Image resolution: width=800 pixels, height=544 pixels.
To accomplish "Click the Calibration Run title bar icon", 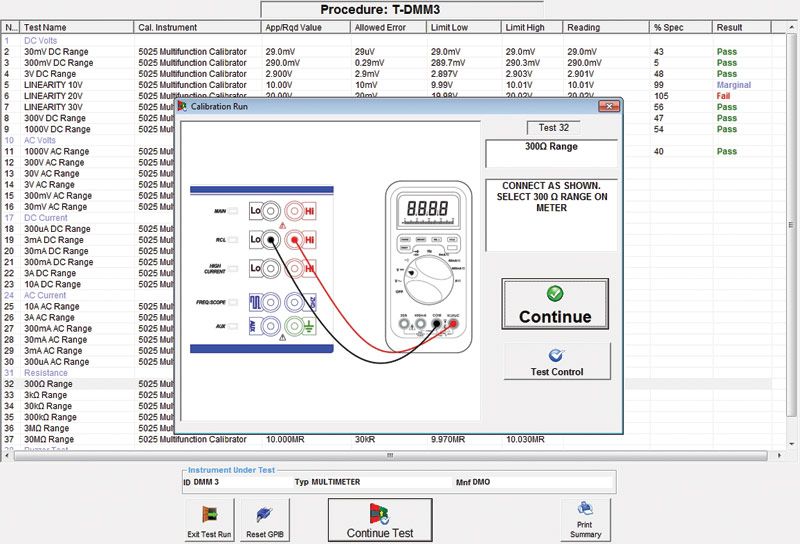I will (x=183, y=106).
